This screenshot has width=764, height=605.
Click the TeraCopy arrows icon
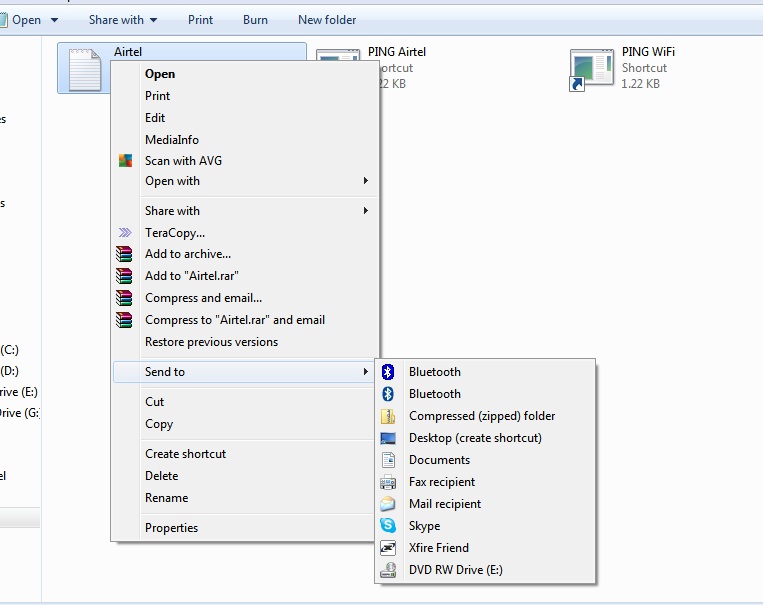pyautogui.click(x=125, y=233)
